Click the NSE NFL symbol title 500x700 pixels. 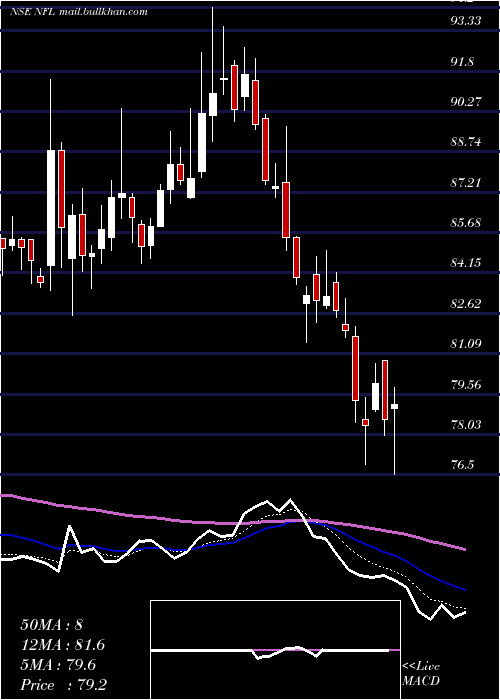(x=32, y=12)
